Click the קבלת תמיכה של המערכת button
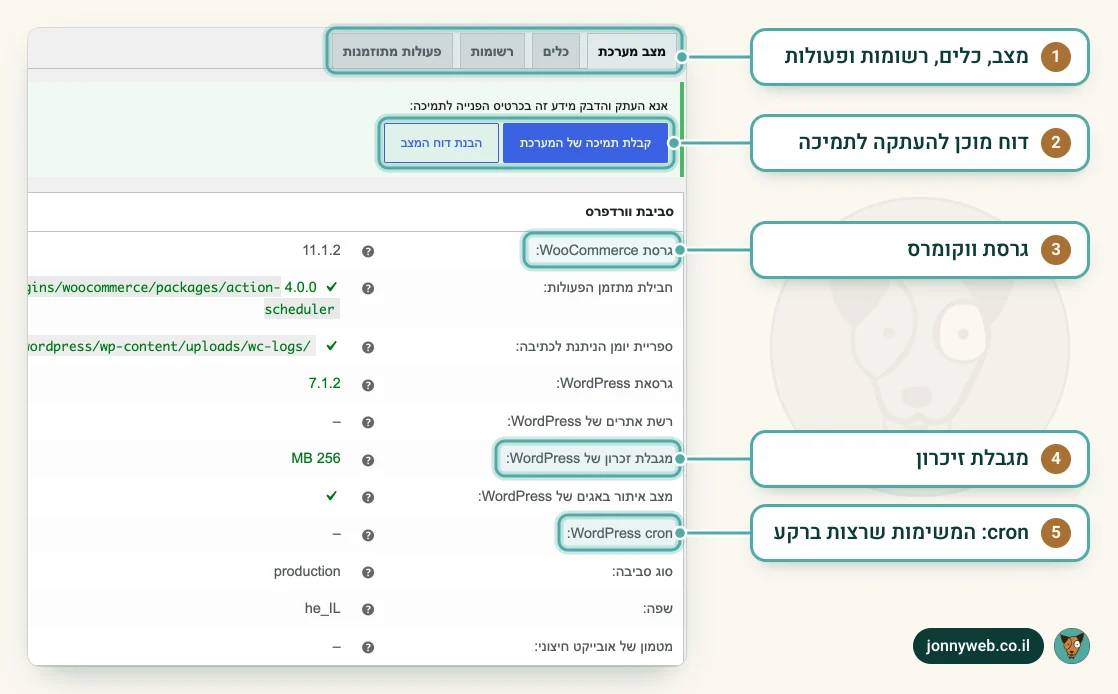 point(585,143)
